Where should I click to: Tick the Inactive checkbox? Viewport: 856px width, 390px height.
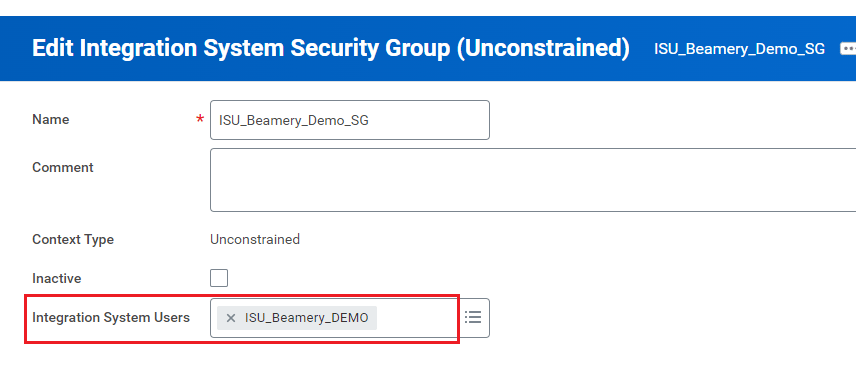pos(219,278)
